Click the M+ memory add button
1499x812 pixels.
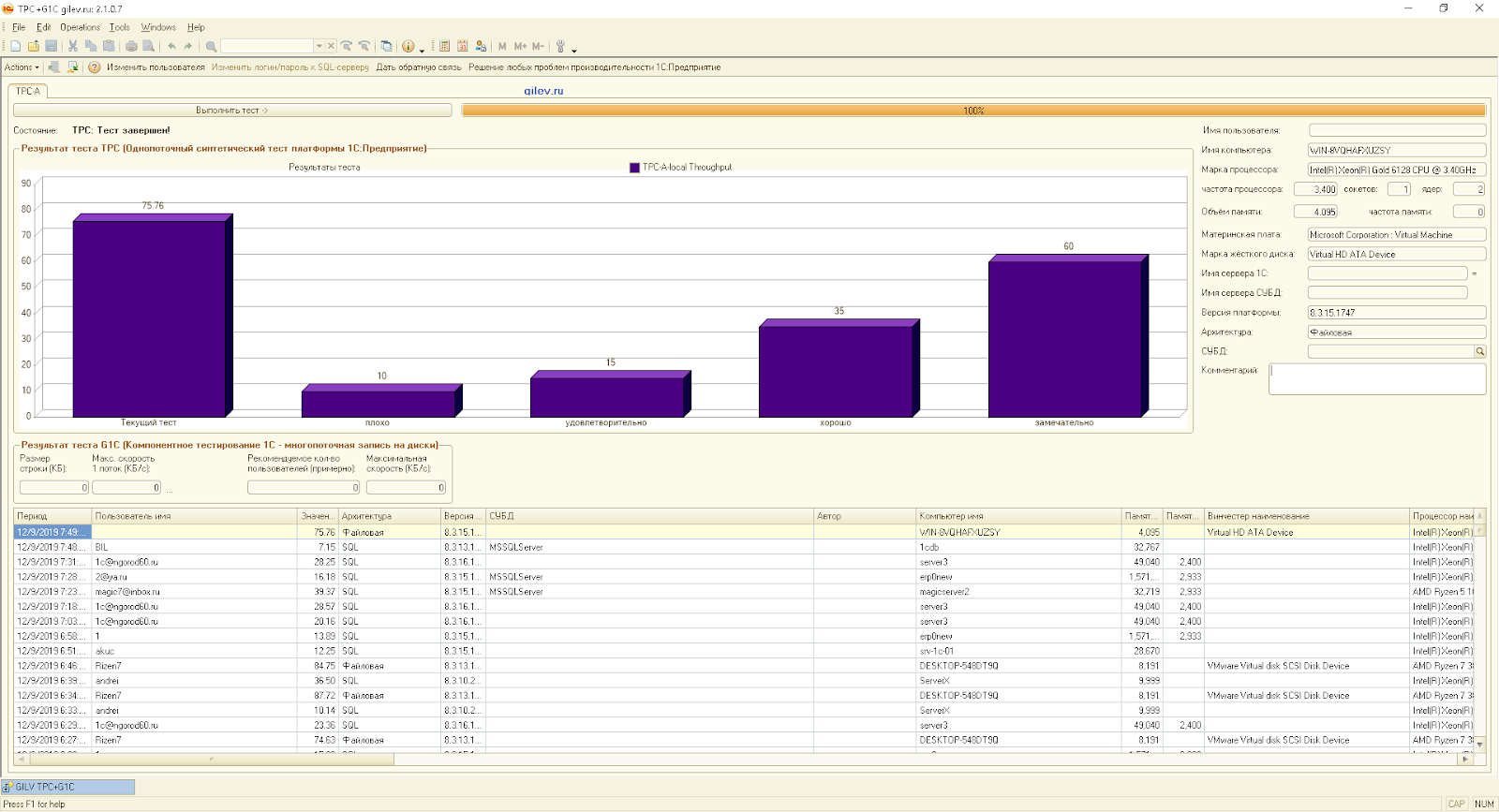520,46
